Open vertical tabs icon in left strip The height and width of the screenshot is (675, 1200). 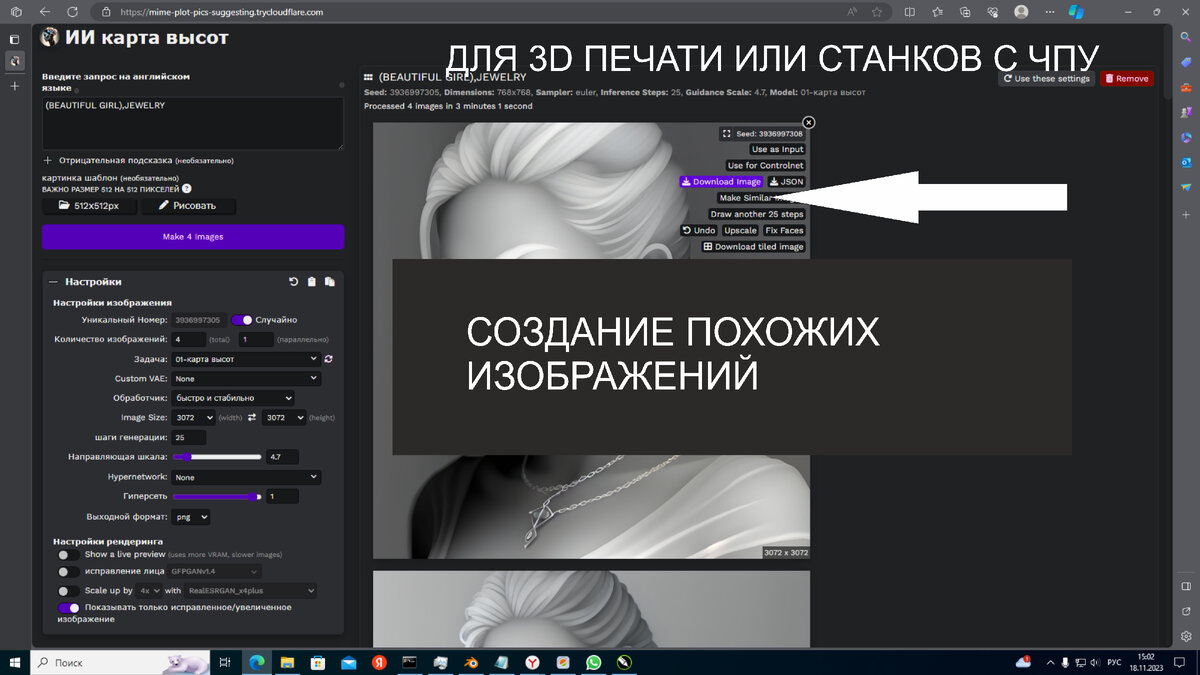[x=15, y=39]
